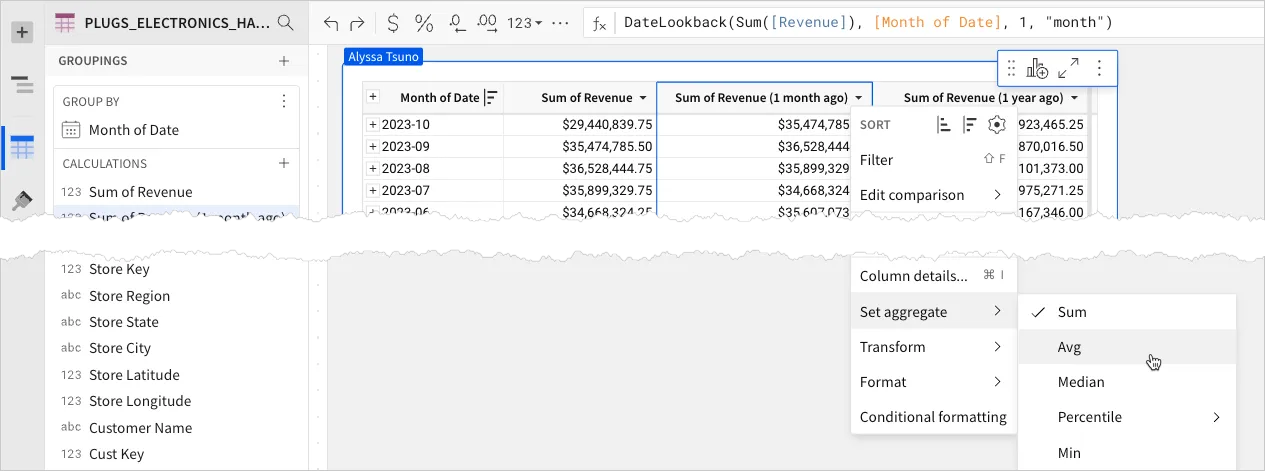This screenshot has width=1265, height=471.
Task: Open the Format submenu
Action: click(933, 382)
